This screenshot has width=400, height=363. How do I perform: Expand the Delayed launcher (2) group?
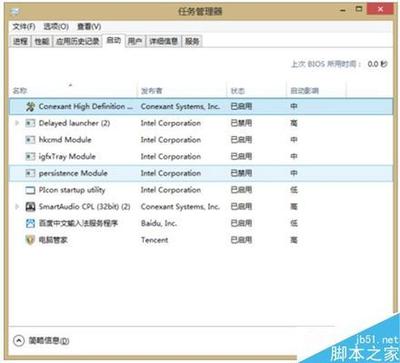(x=17, y=123)
